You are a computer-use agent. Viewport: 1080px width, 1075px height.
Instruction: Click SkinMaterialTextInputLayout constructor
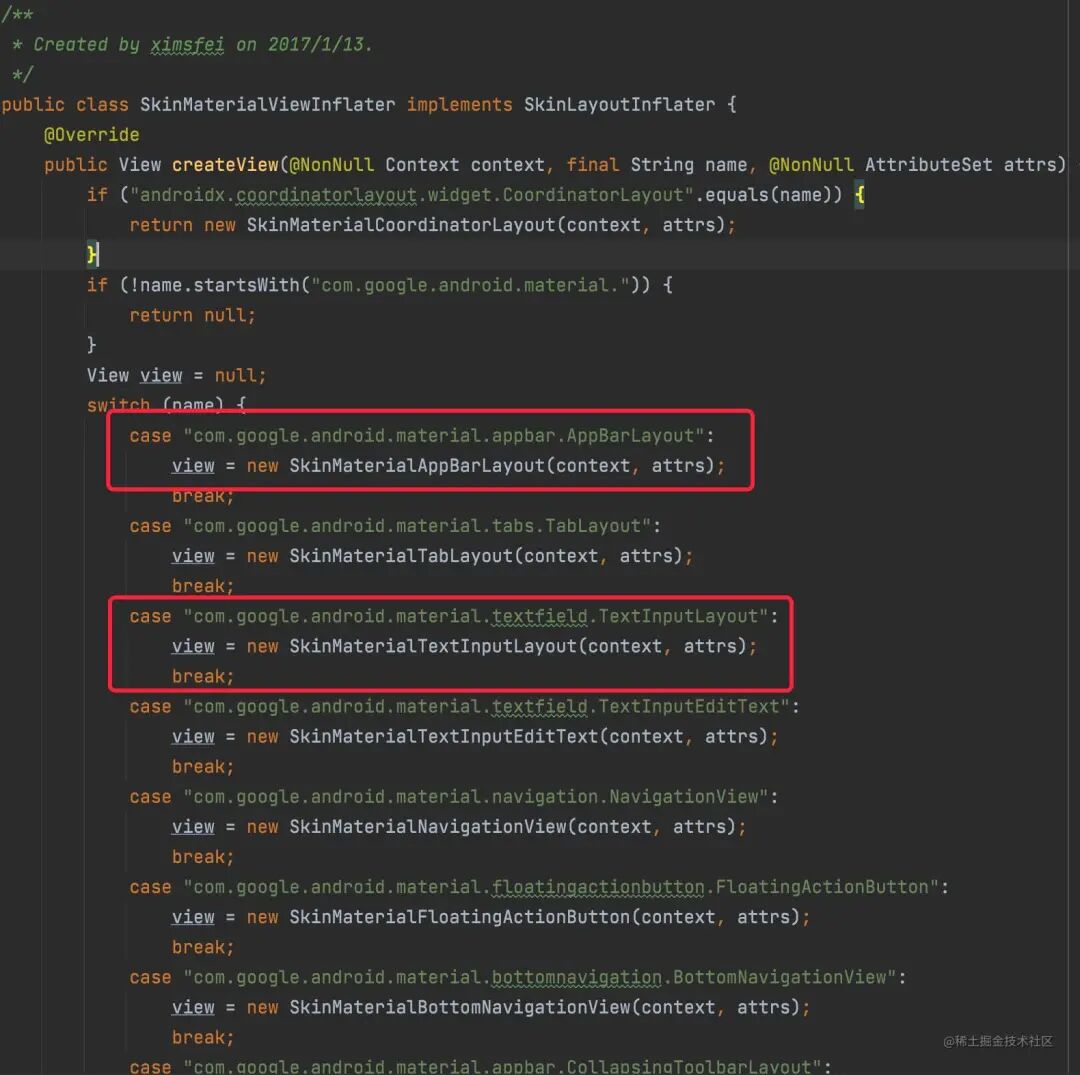433,647
